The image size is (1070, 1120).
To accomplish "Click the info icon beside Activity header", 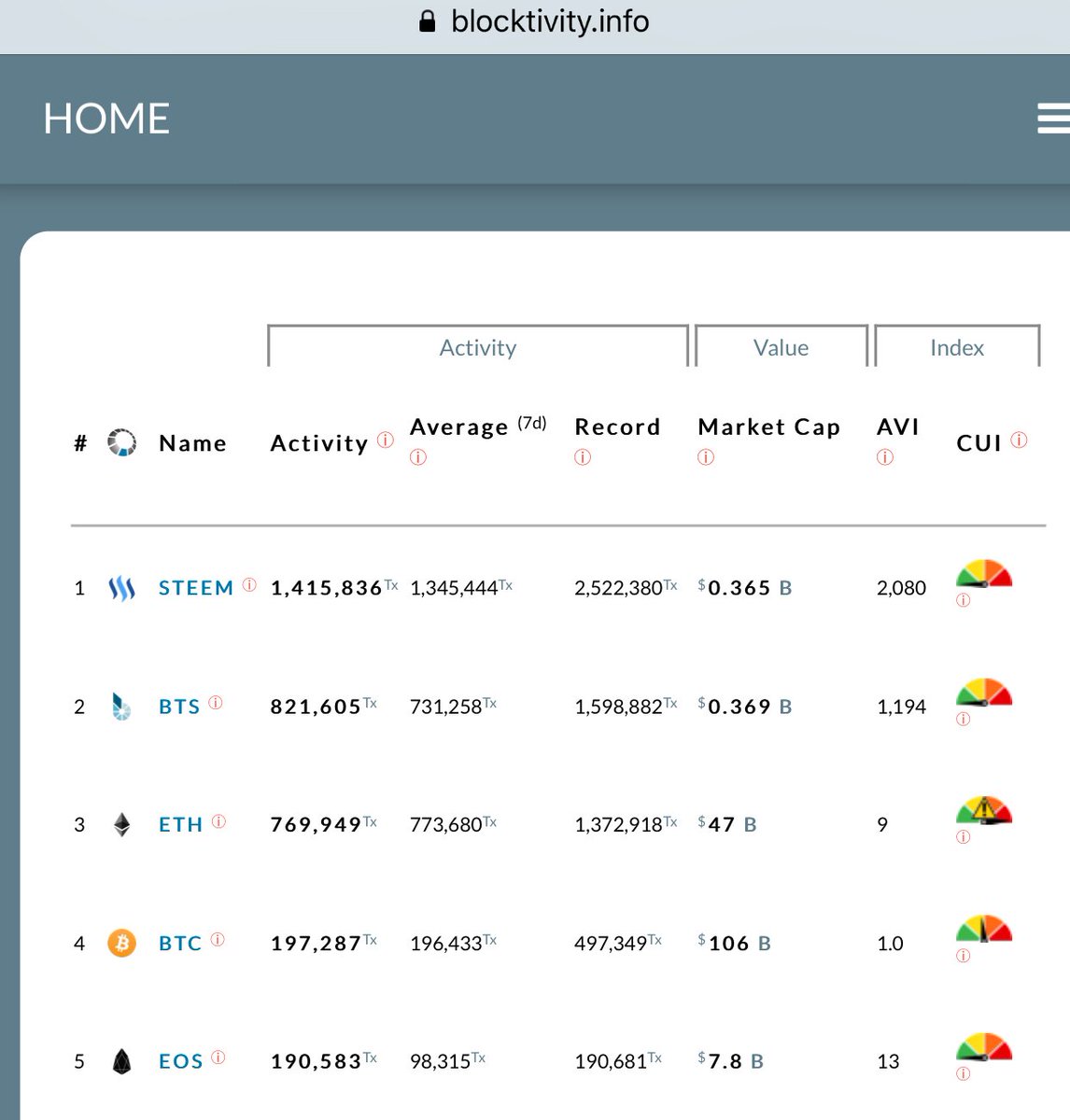I will 385,440.
